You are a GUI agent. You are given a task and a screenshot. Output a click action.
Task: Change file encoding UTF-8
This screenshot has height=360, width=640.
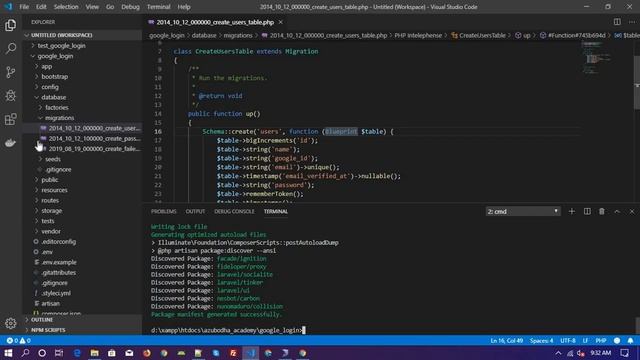click(568, 340)
